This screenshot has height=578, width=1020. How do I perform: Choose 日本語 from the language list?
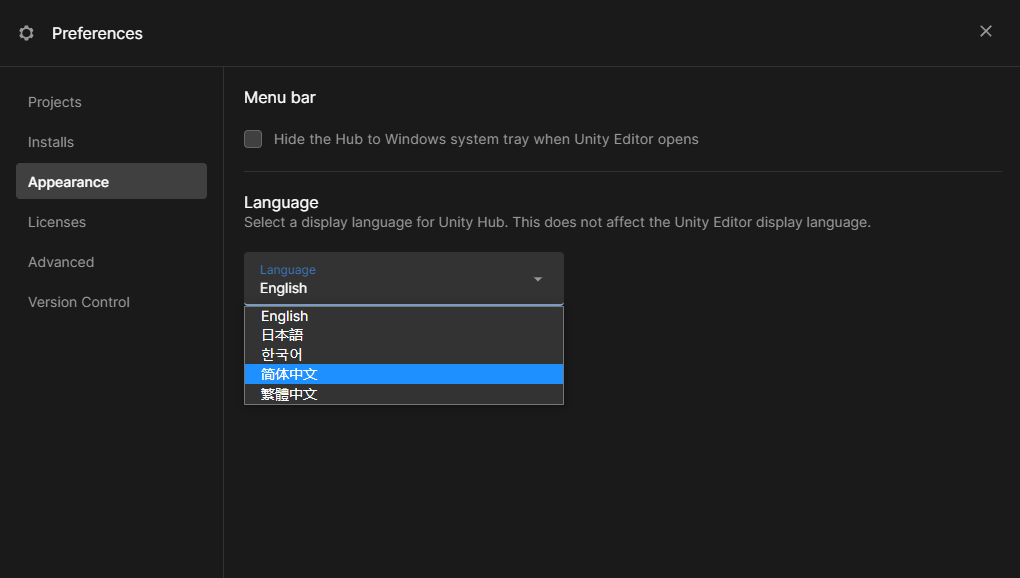point(403,335)
